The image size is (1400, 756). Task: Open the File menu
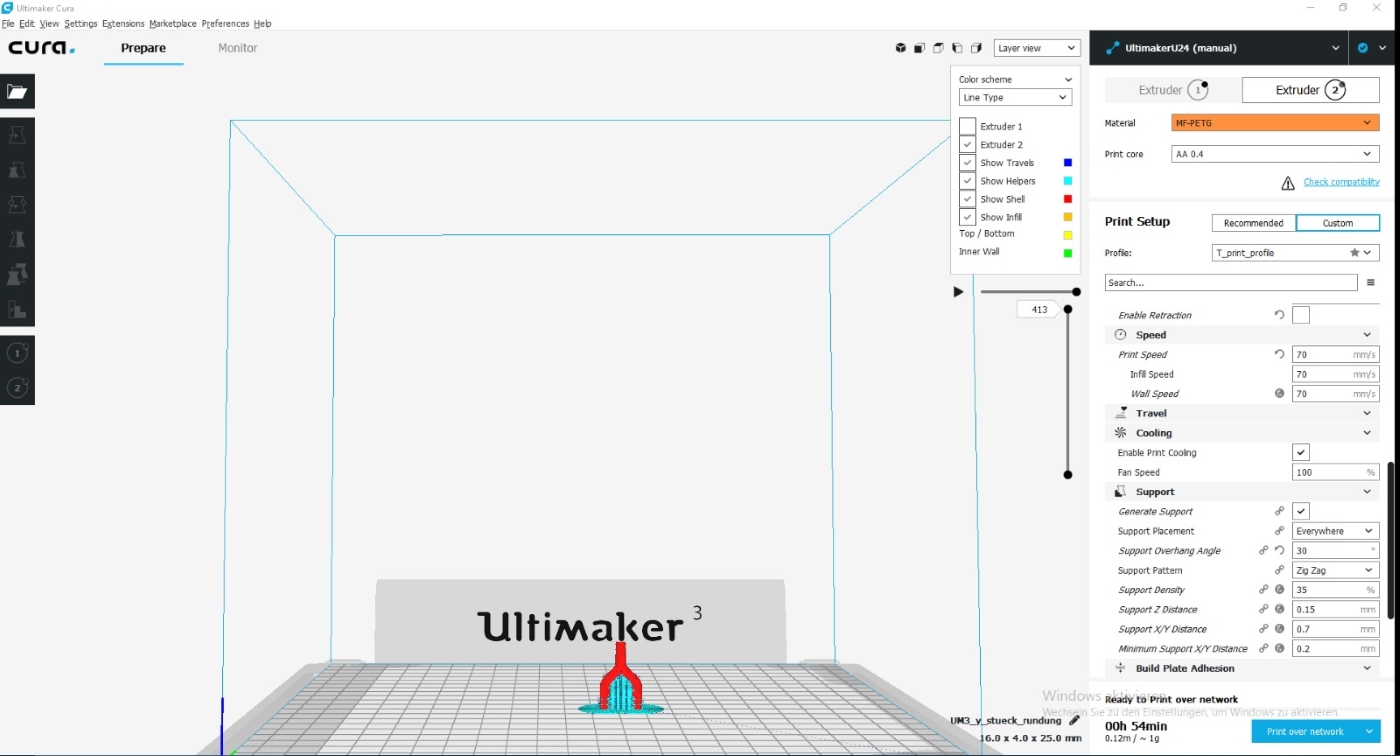pos(8,23)
